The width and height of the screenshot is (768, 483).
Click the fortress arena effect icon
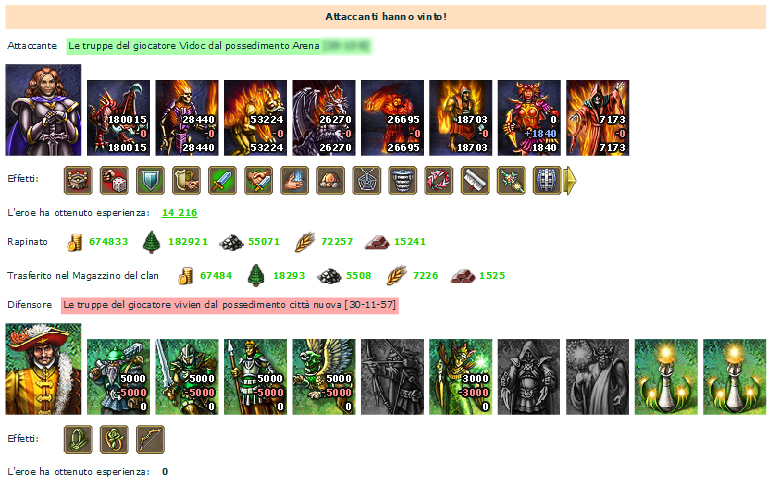point(78,180)
